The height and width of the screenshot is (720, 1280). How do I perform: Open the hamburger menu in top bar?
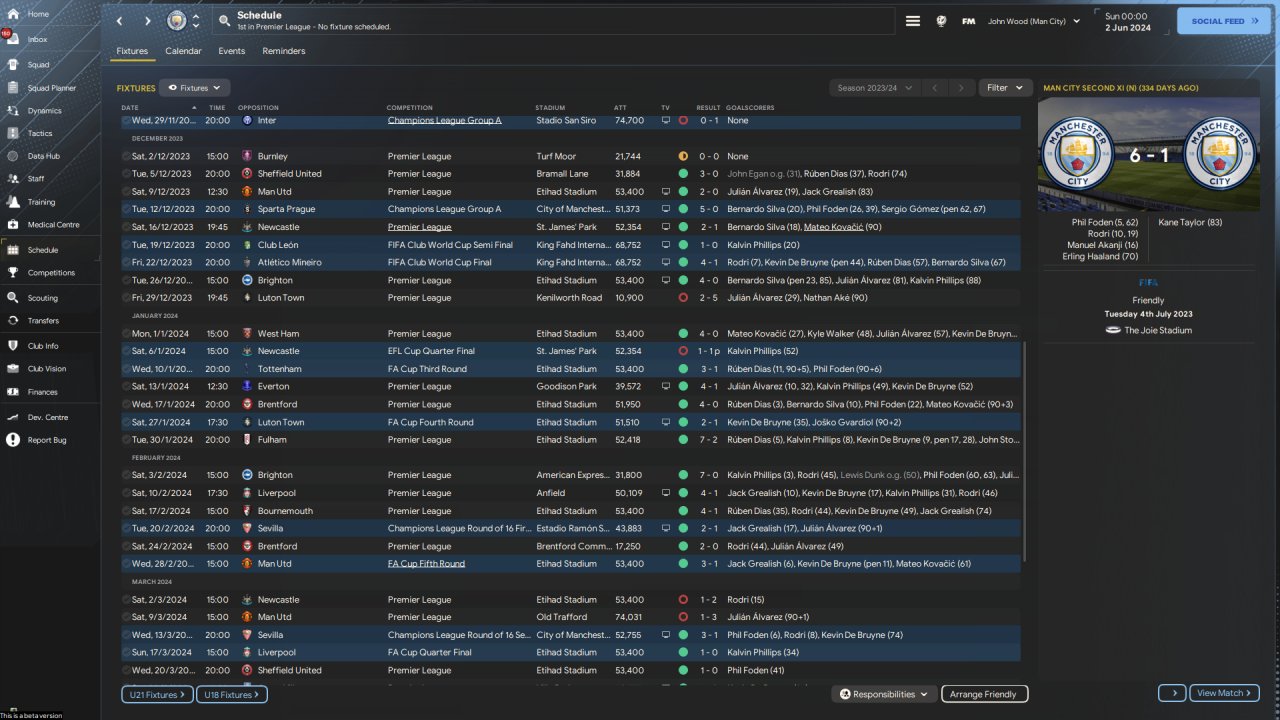912,21
